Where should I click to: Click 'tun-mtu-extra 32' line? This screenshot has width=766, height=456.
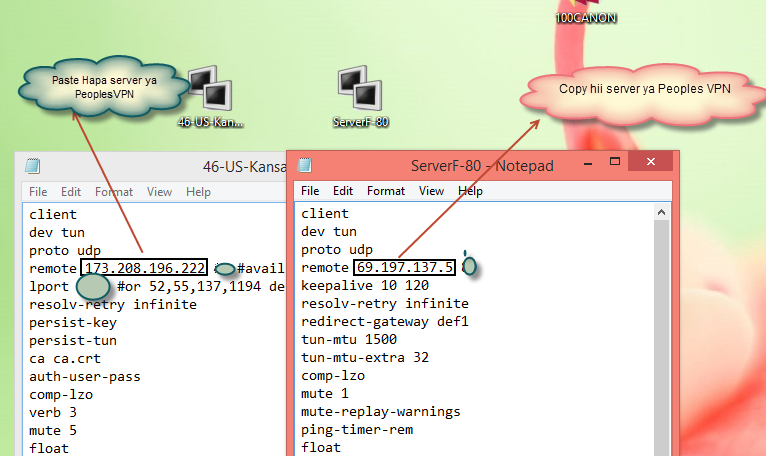click(x=365, y=357)
